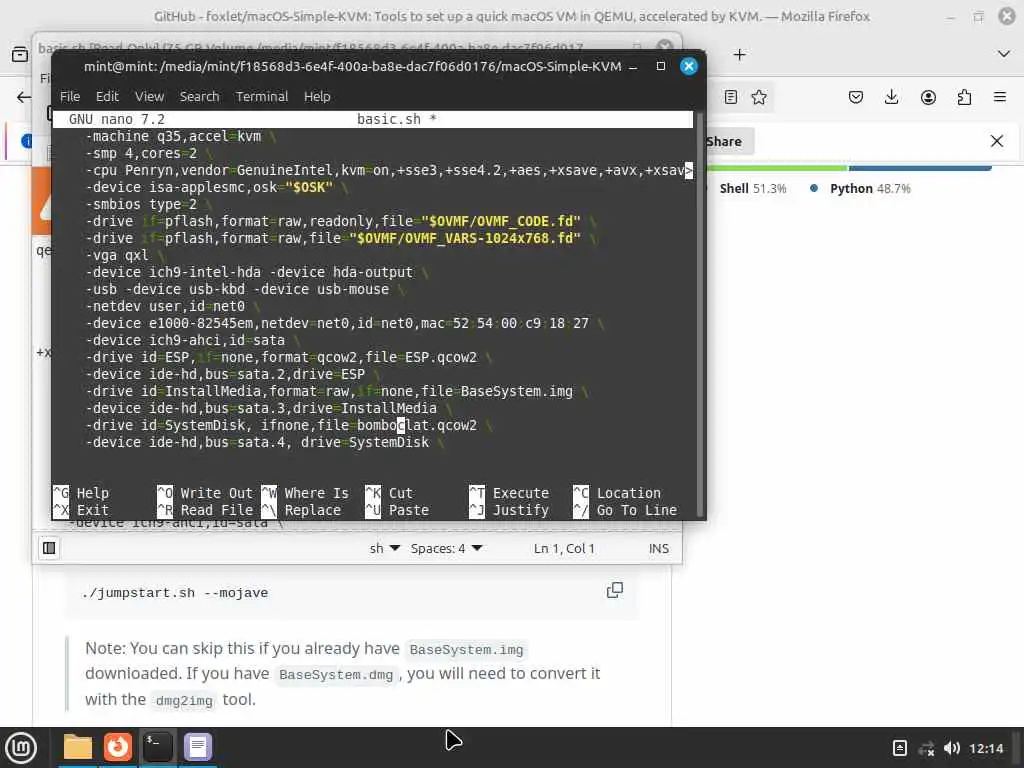Click the ESP.qcow2 filename in nano

(441, 358)
